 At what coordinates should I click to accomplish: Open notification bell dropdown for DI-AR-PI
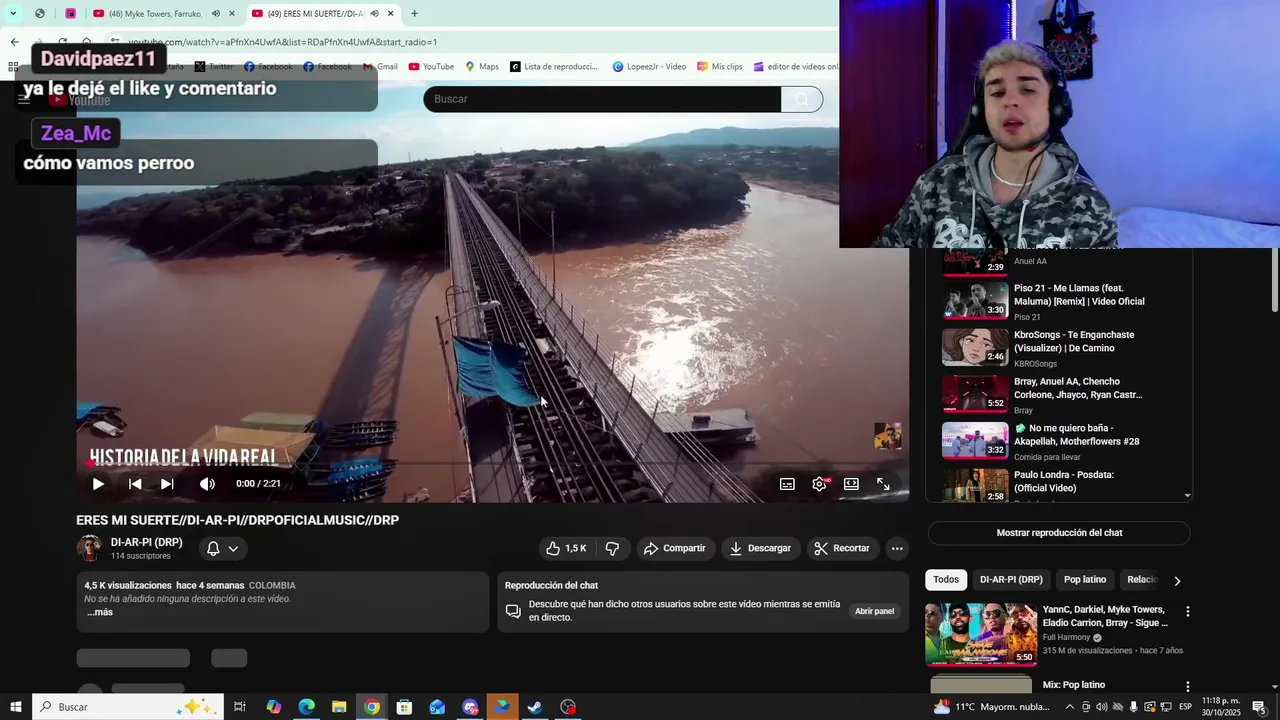coord(222,548)
